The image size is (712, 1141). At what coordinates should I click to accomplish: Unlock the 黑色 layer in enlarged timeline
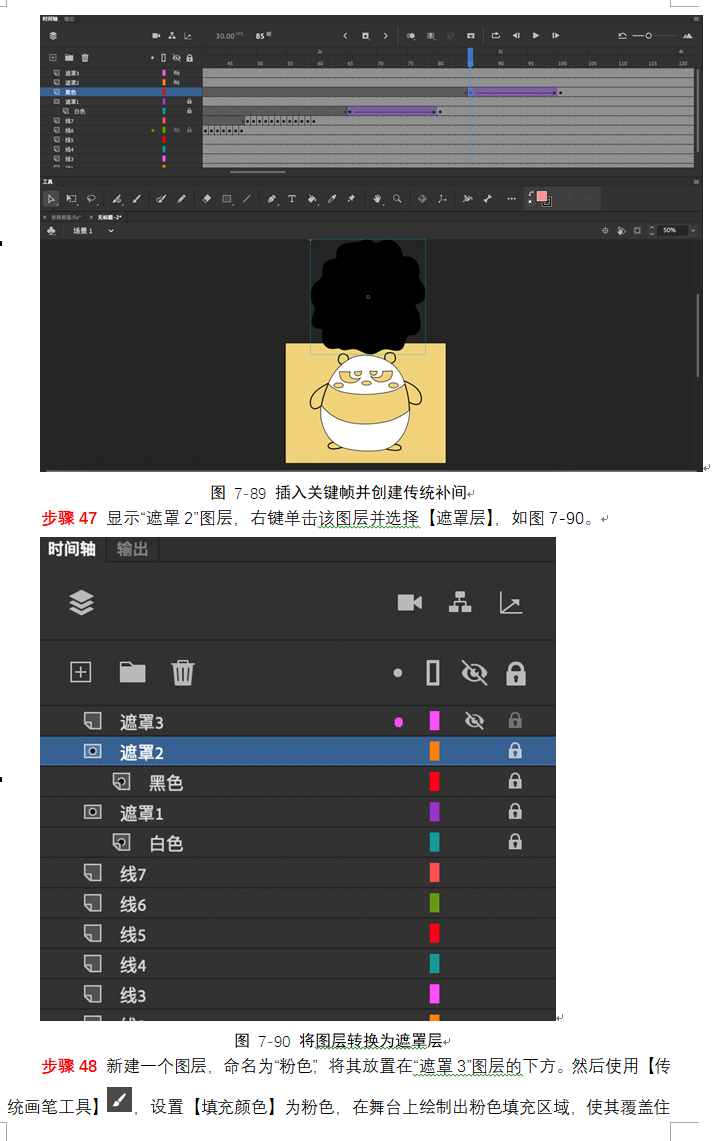(x=515, y=782)
